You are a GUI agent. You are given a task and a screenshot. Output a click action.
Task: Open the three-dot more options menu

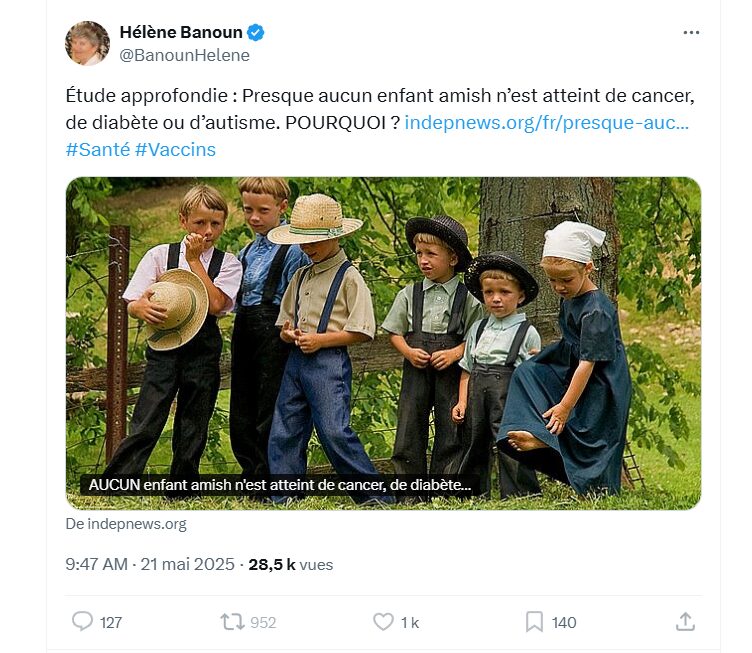[x=691, y=33]
